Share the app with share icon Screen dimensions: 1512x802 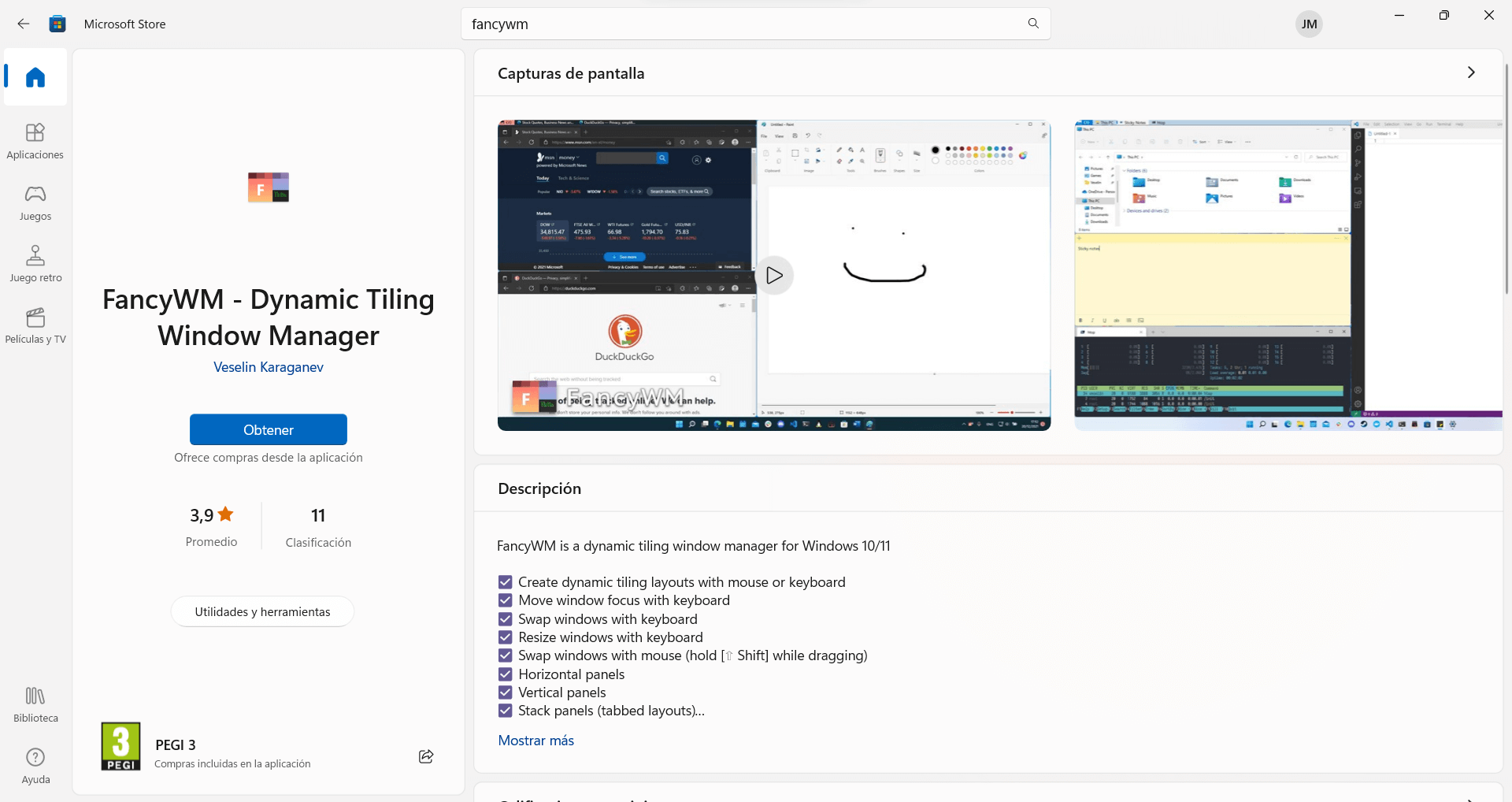(x=426, y=756)
